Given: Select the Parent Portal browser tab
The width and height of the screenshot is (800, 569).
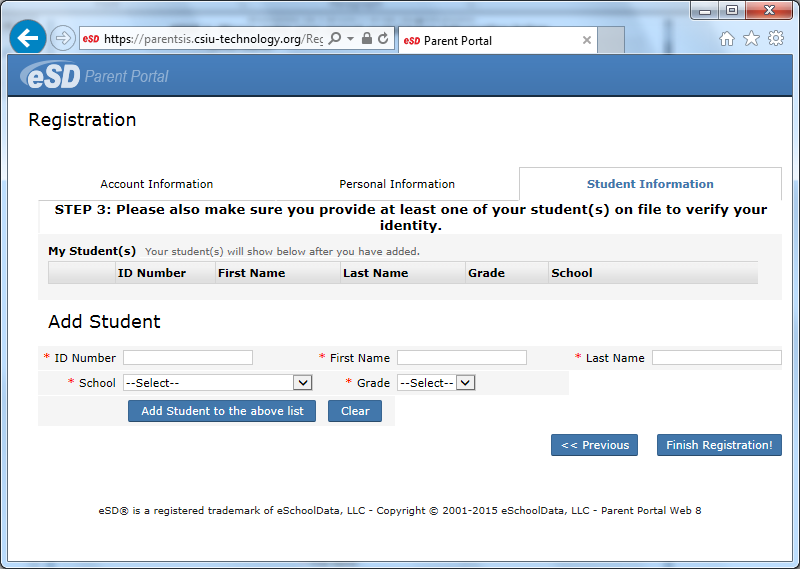Looking at the screenshot, I should 497,40.
